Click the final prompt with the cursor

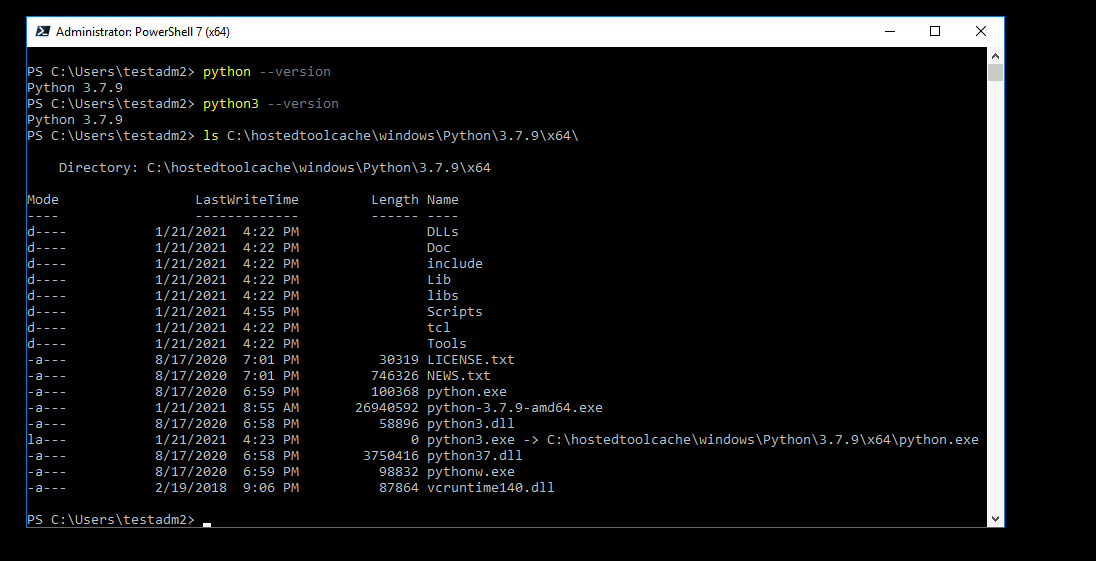(x=119, y=520)
